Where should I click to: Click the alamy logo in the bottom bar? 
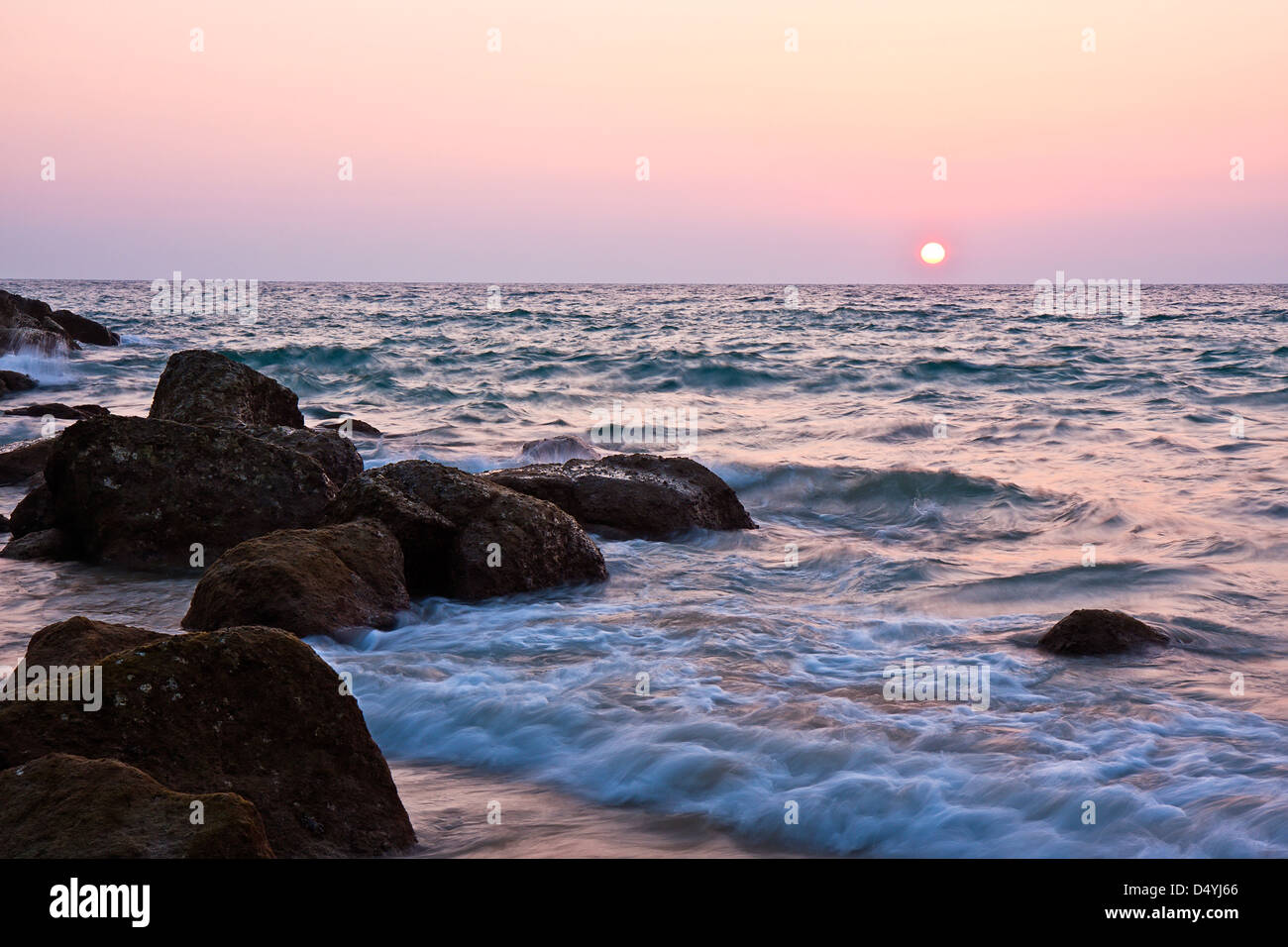pyautogui.click(x=100, y=902)
